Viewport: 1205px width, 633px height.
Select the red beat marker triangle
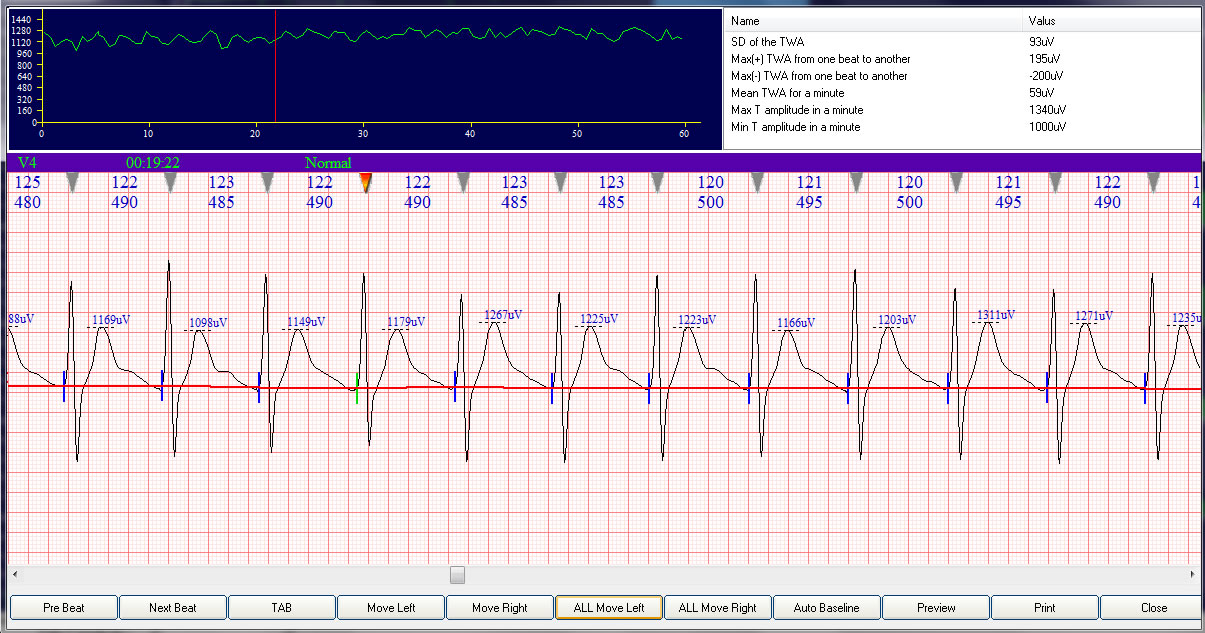(365, 183)
